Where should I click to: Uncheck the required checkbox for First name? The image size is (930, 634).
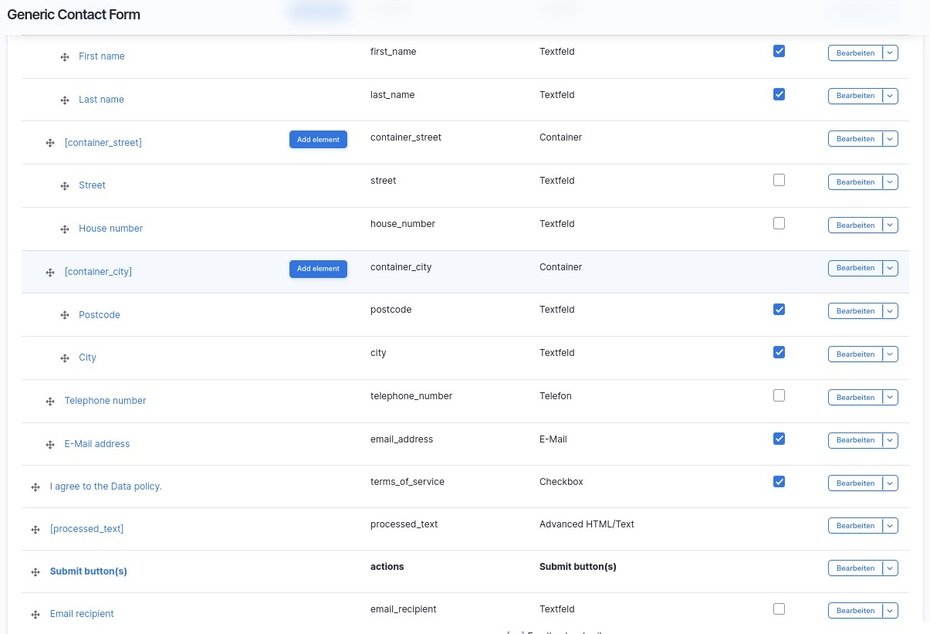point(779,51)
